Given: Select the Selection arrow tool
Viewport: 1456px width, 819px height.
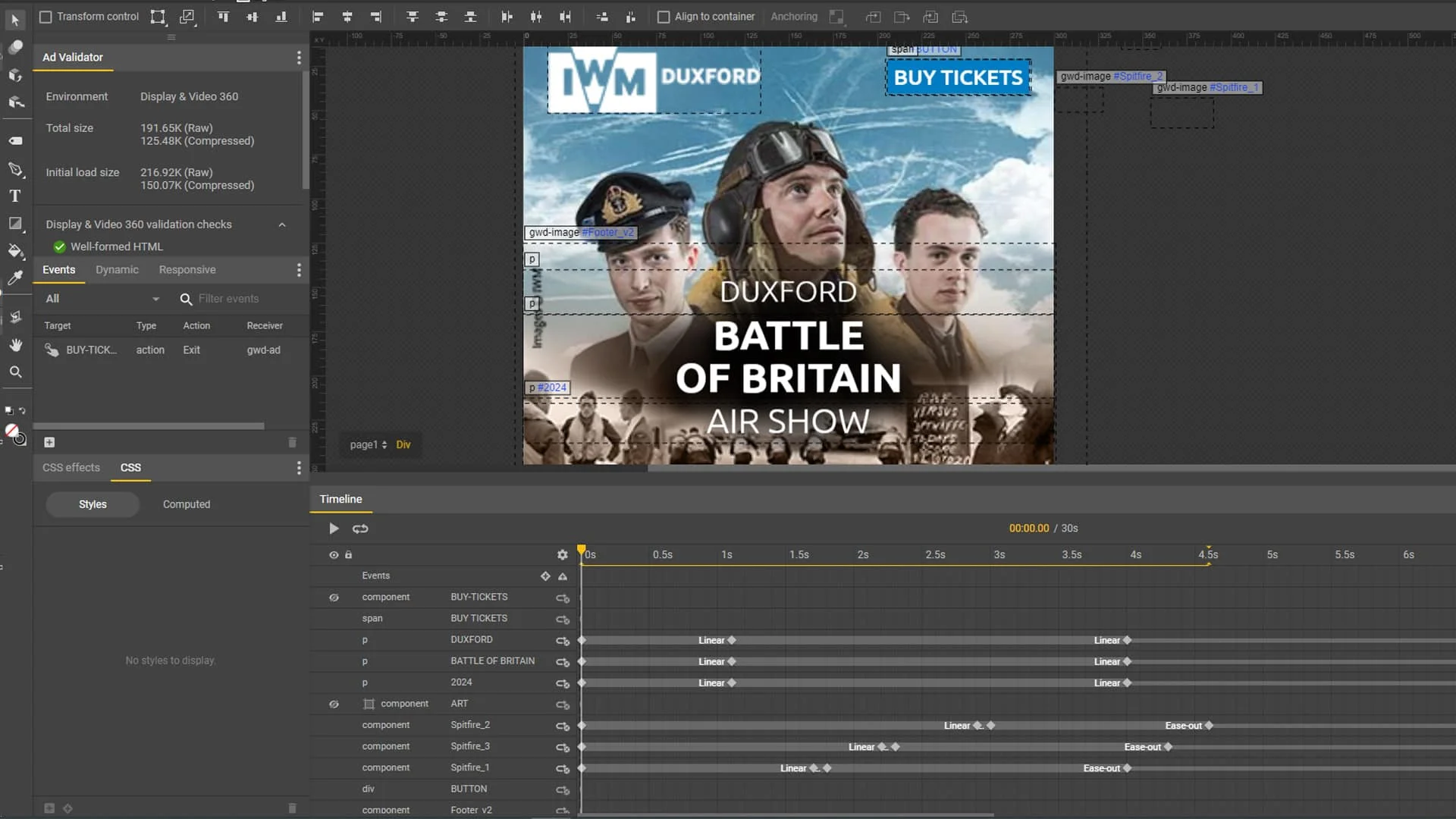Looking at the screenshot, I should pyautogui.click(x=15, y=19).
